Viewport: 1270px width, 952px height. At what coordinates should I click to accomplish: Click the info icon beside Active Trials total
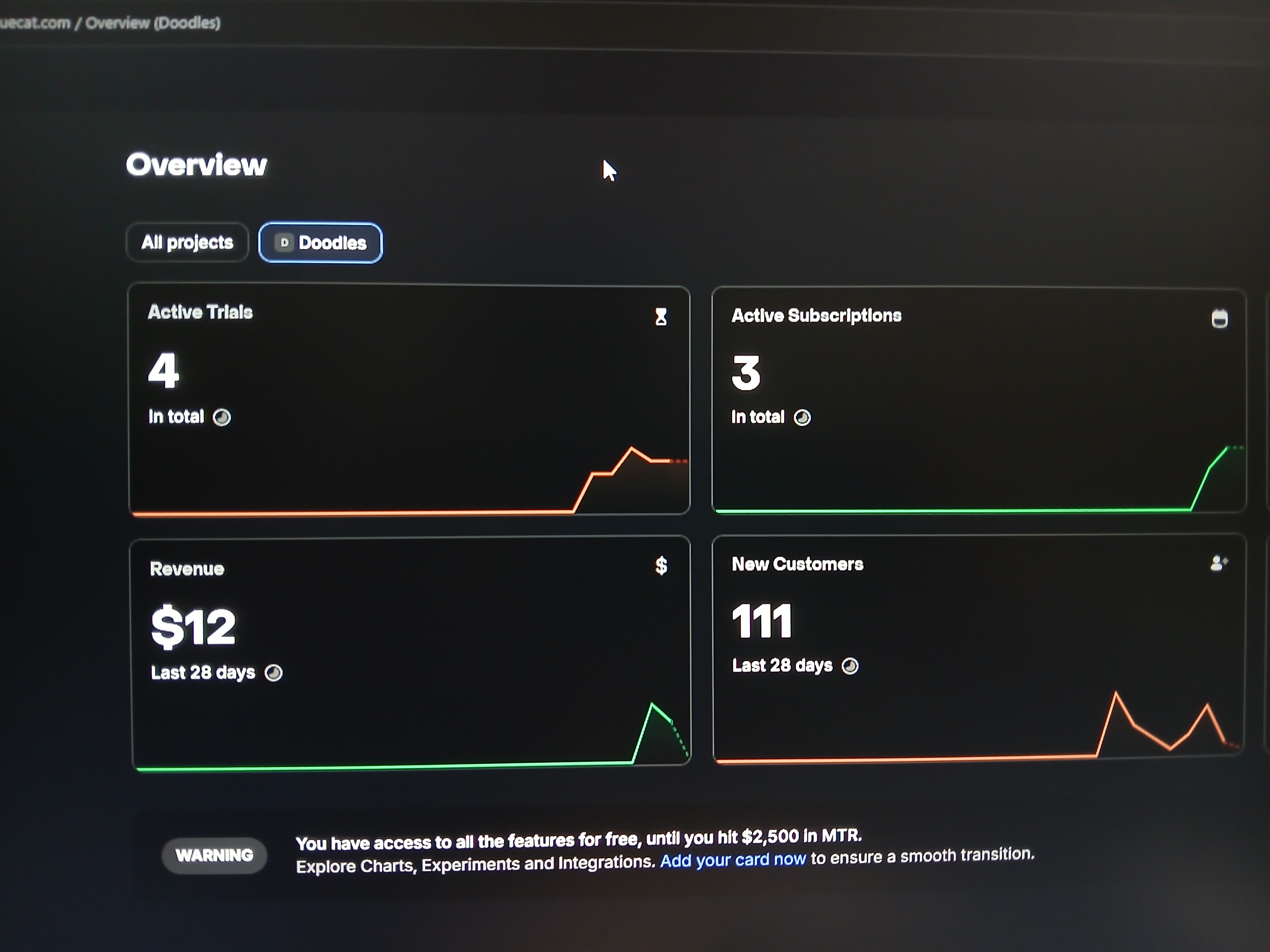pyautogui.click(x=222, y=417)
